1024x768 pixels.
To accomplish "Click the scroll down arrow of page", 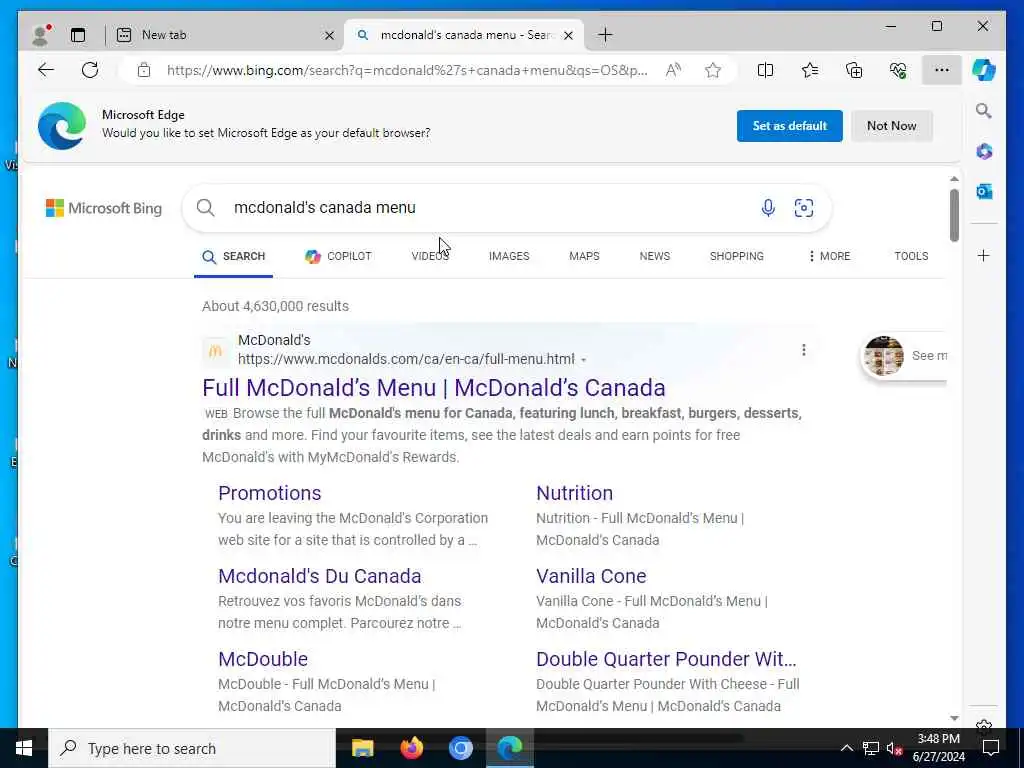I will click(954, 718).
